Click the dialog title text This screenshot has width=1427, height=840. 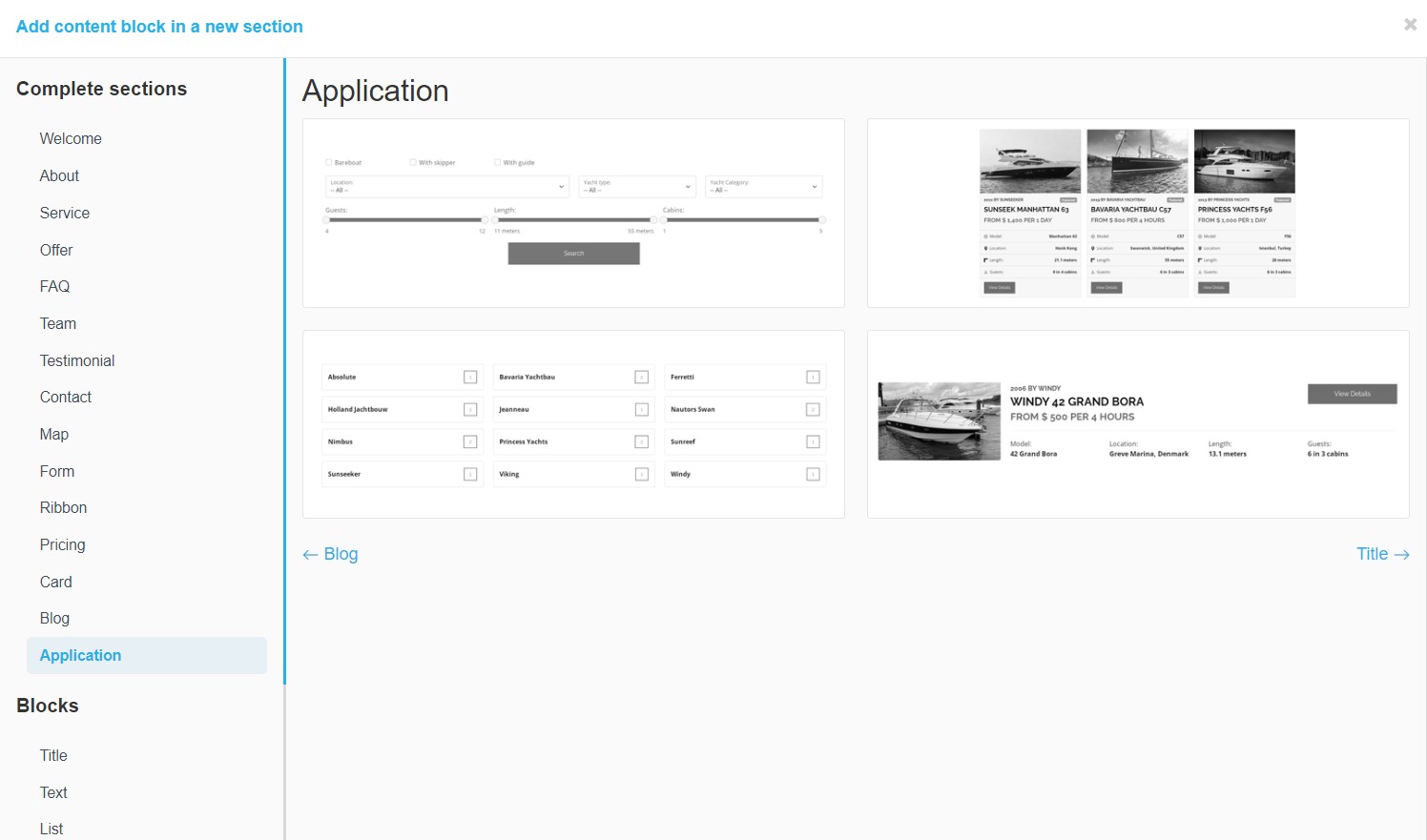(159, 27)
